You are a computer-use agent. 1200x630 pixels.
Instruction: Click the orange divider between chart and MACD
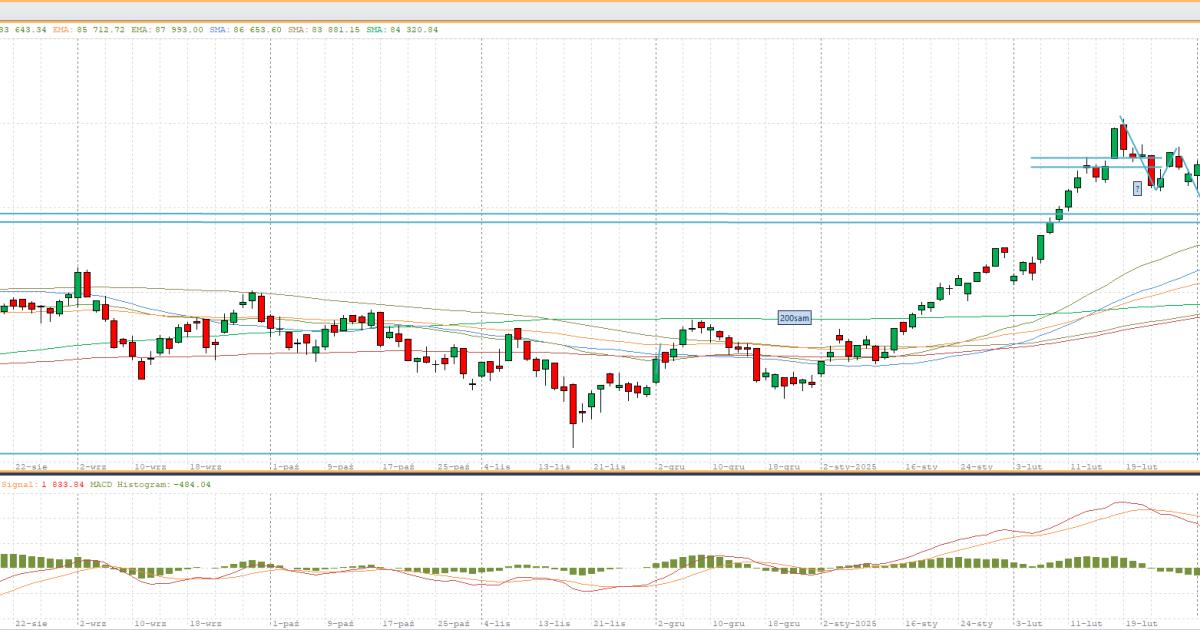coord(600,474)
